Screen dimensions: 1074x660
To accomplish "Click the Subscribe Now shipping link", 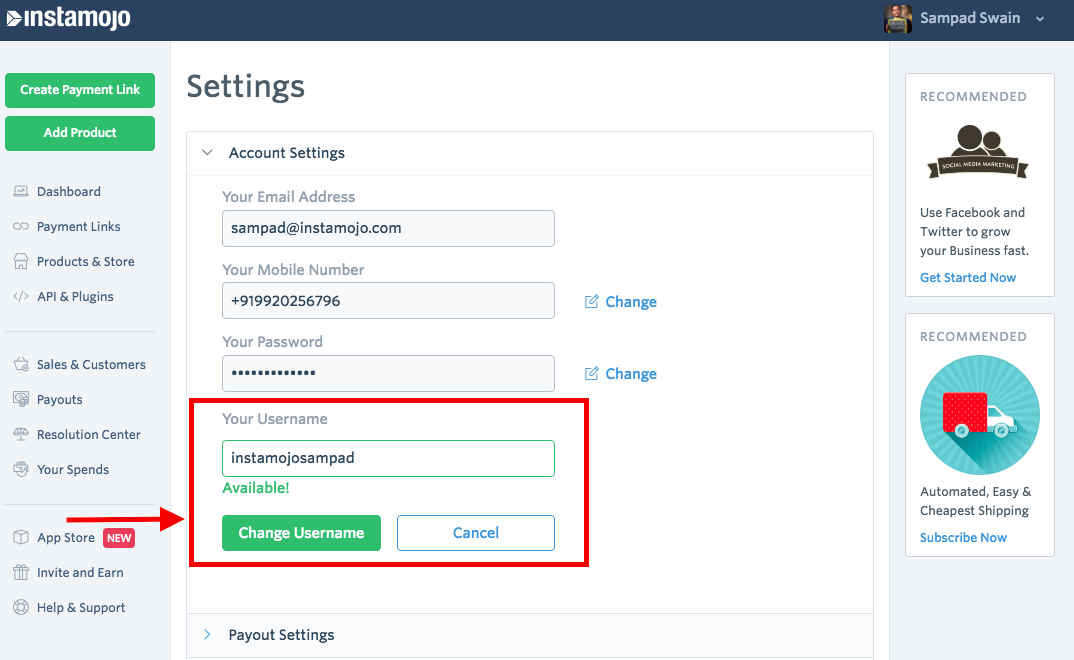I will pyautogui.click(x=963, y=538).
